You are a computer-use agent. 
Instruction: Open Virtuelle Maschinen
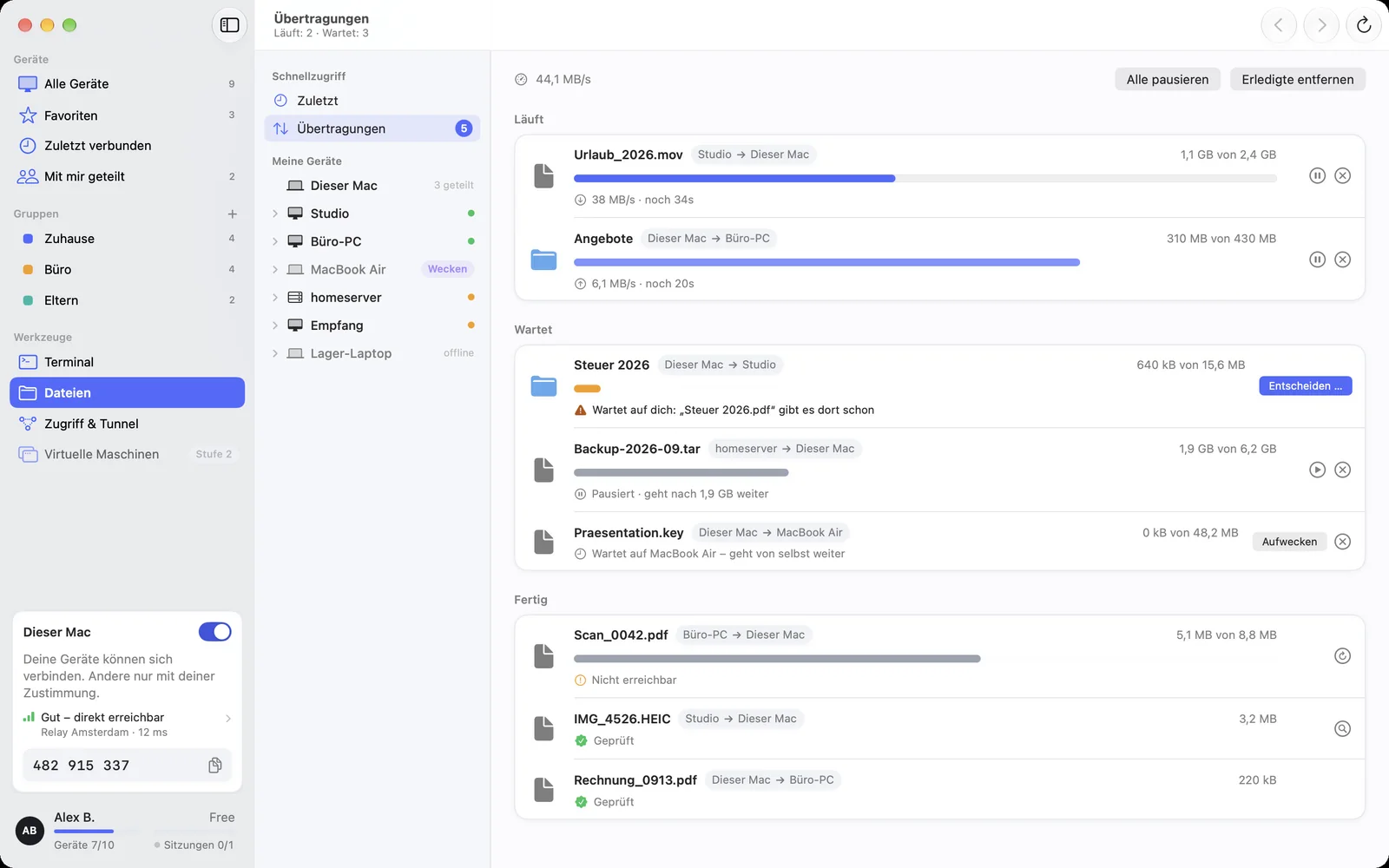127,454
